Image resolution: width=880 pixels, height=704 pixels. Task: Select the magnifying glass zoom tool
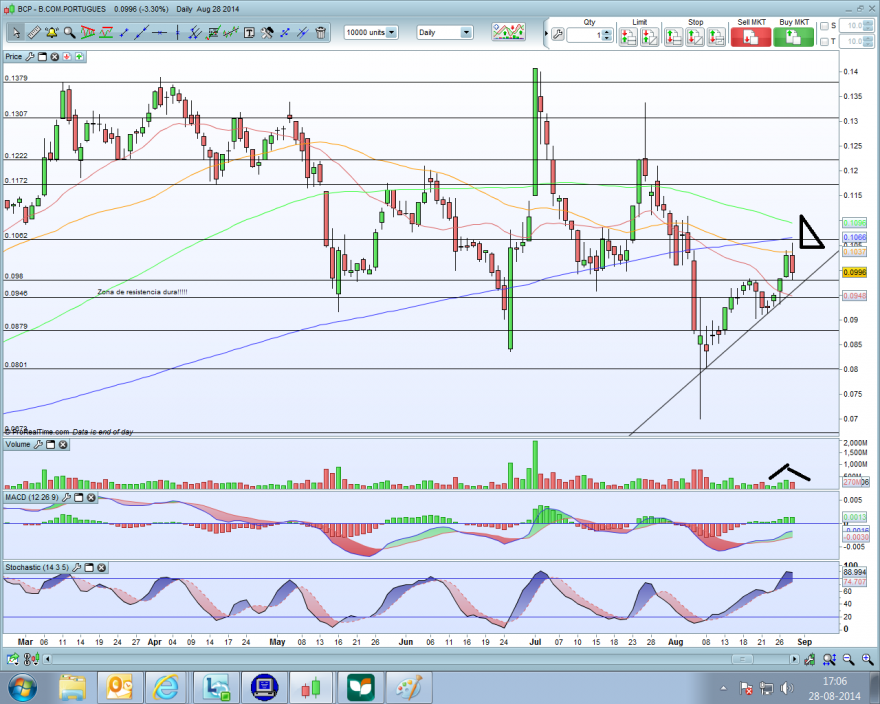[70, 33]
